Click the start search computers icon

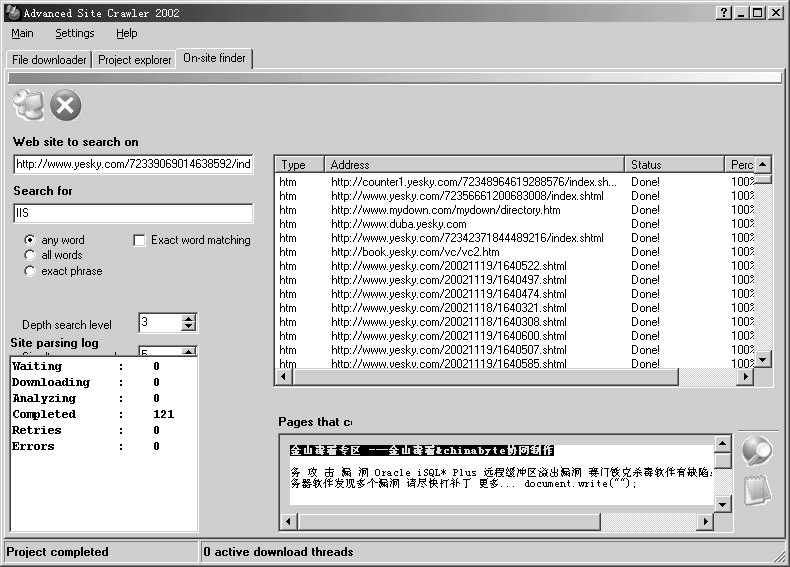pos(29,105)
